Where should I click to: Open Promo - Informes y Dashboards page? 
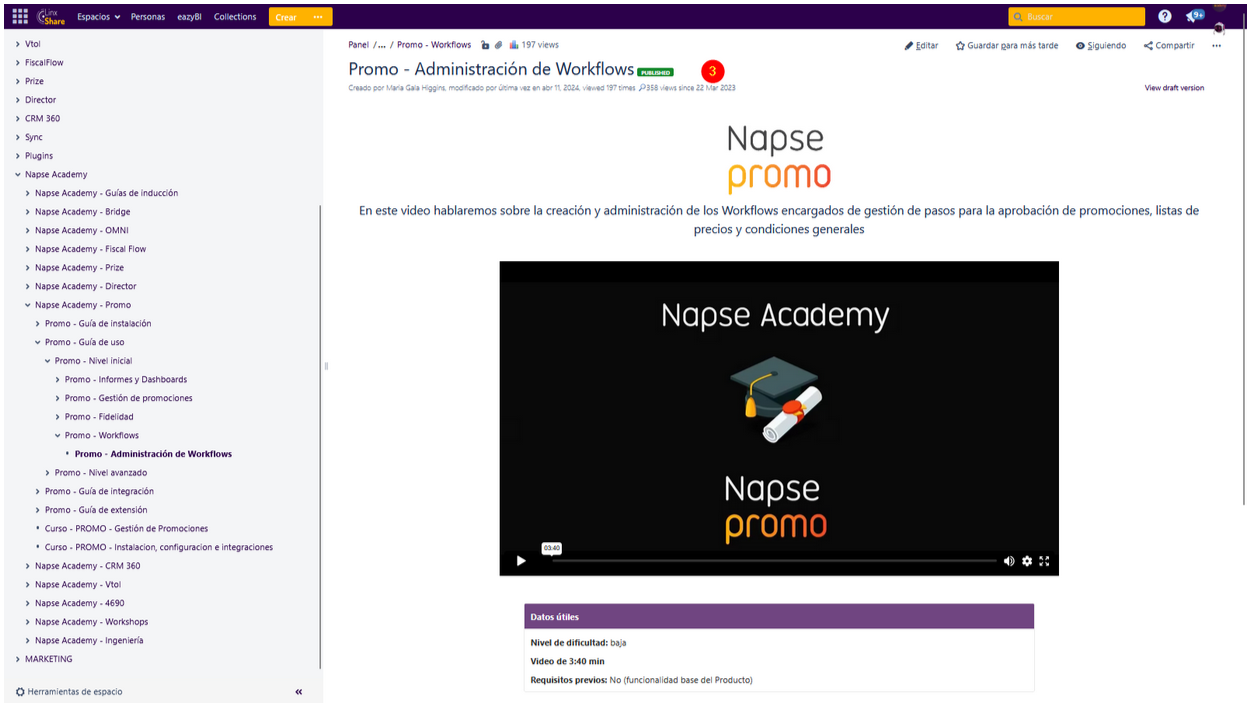pos(126,379)
